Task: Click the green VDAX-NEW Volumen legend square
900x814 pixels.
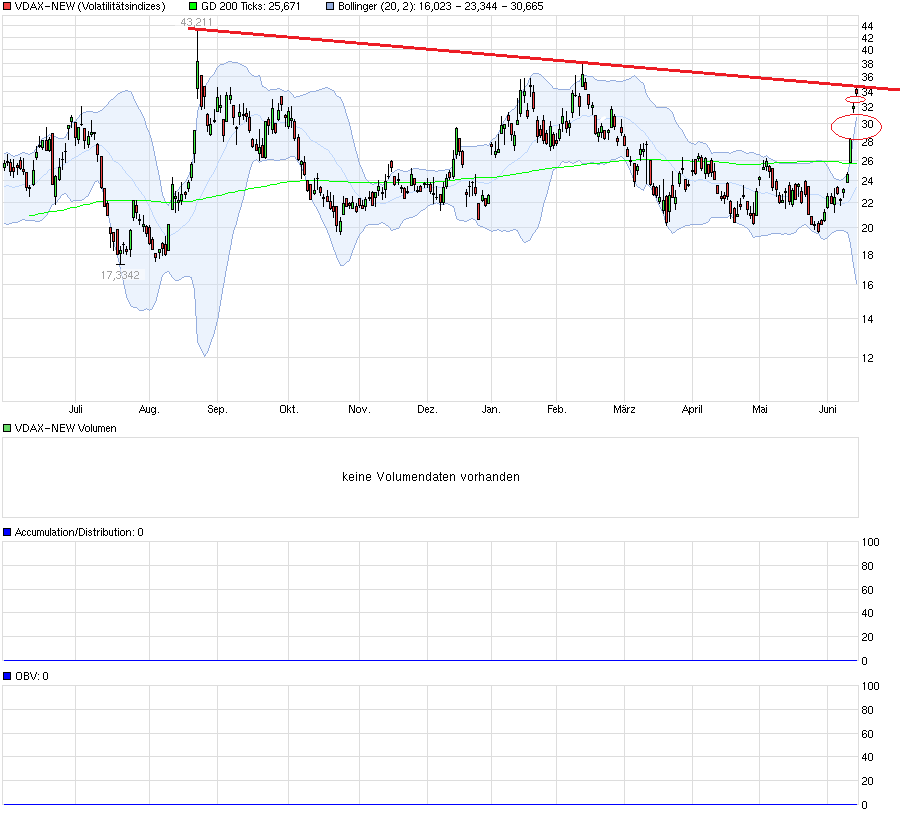Action: (x=7, y=428)
